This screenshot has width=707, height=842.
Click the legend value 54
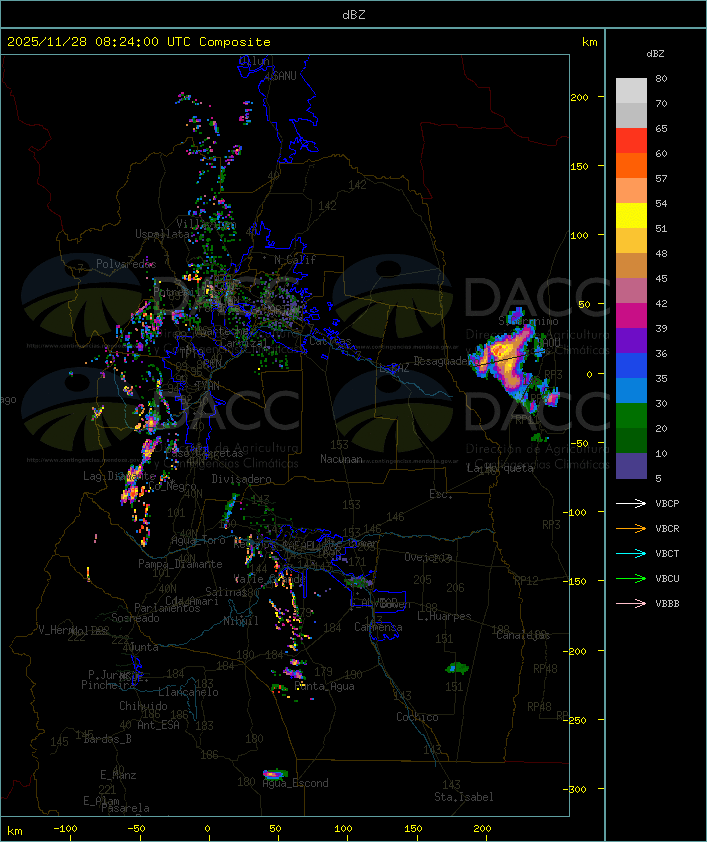(x=661, y=204)
